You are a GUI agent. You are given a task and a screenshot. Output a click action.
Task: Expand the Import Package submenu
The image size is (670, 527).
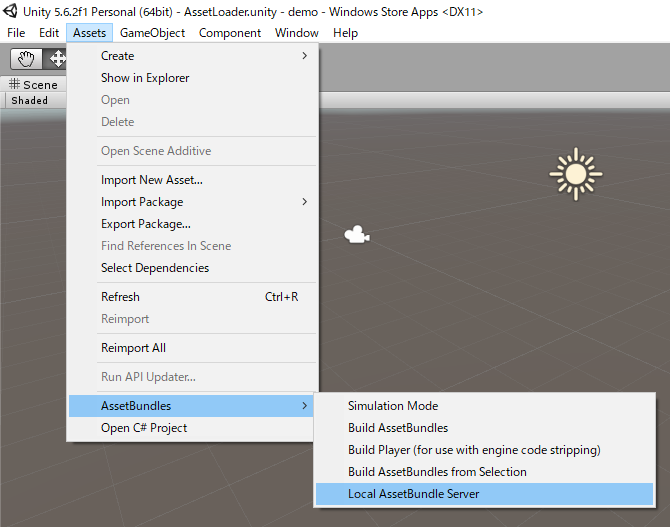192,202
